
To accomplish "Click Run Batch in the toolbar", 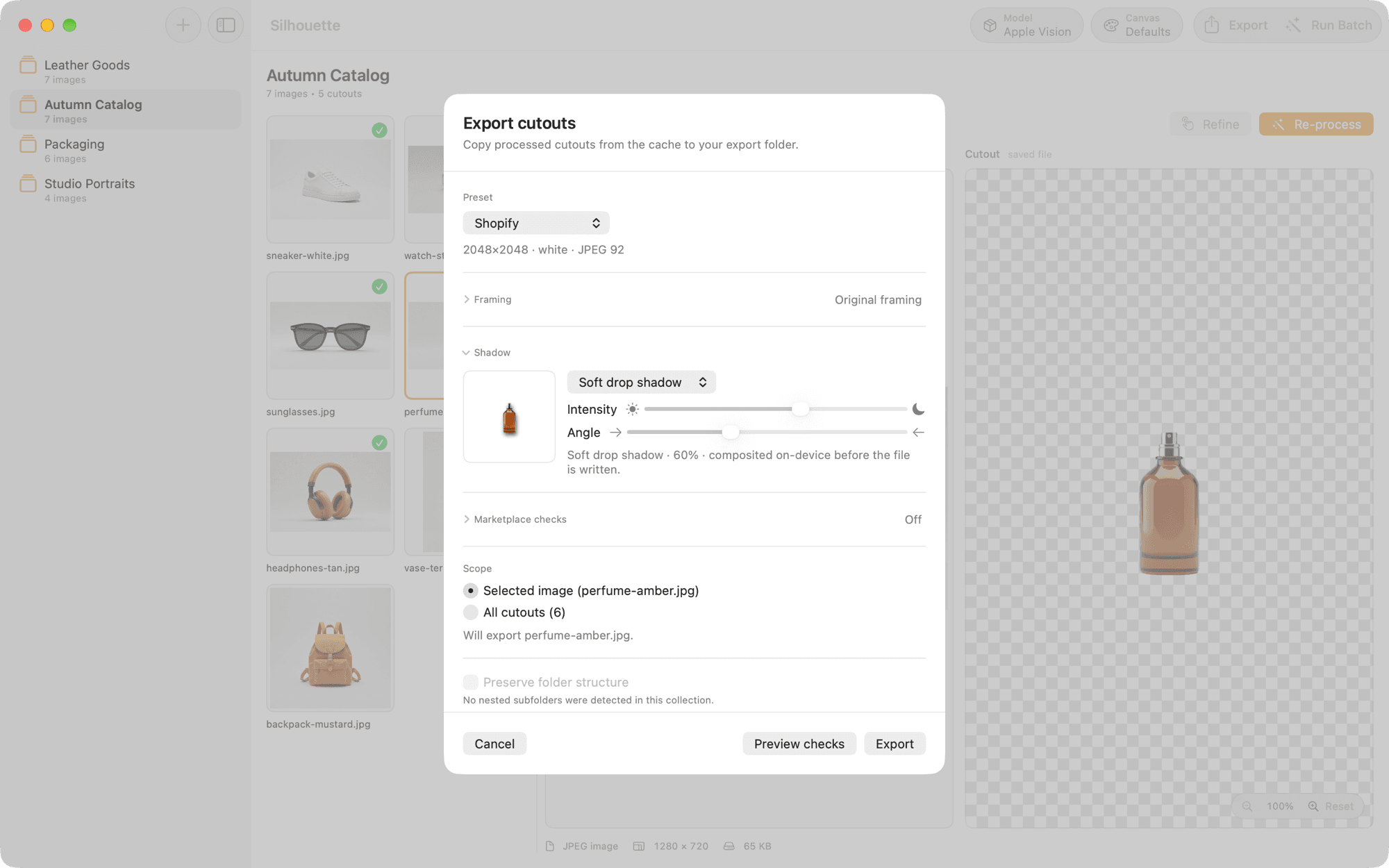I will pos(1329,25).
